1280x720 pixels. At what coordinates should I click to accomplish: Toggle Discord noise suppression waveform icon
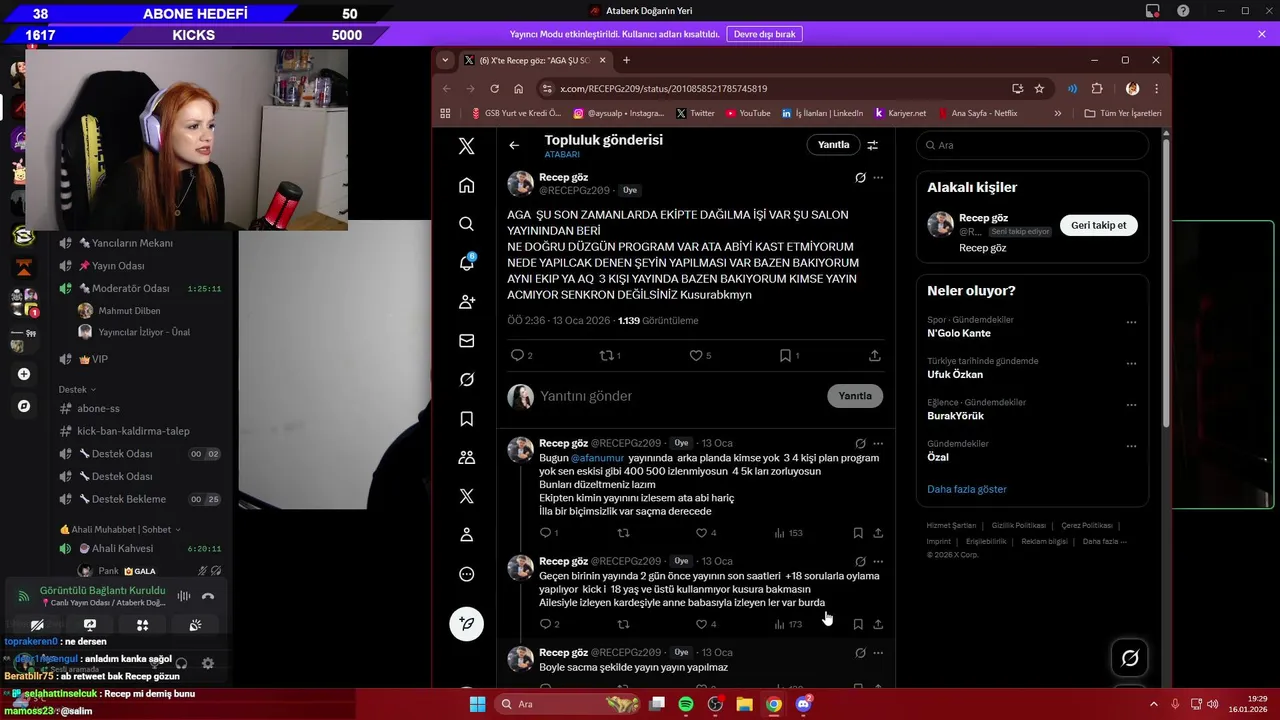[184, 596]
